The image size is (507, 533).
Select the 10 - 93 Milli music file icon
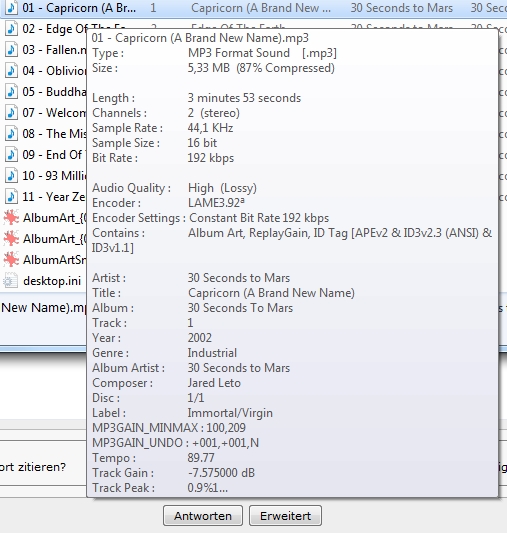coord(11,176)
